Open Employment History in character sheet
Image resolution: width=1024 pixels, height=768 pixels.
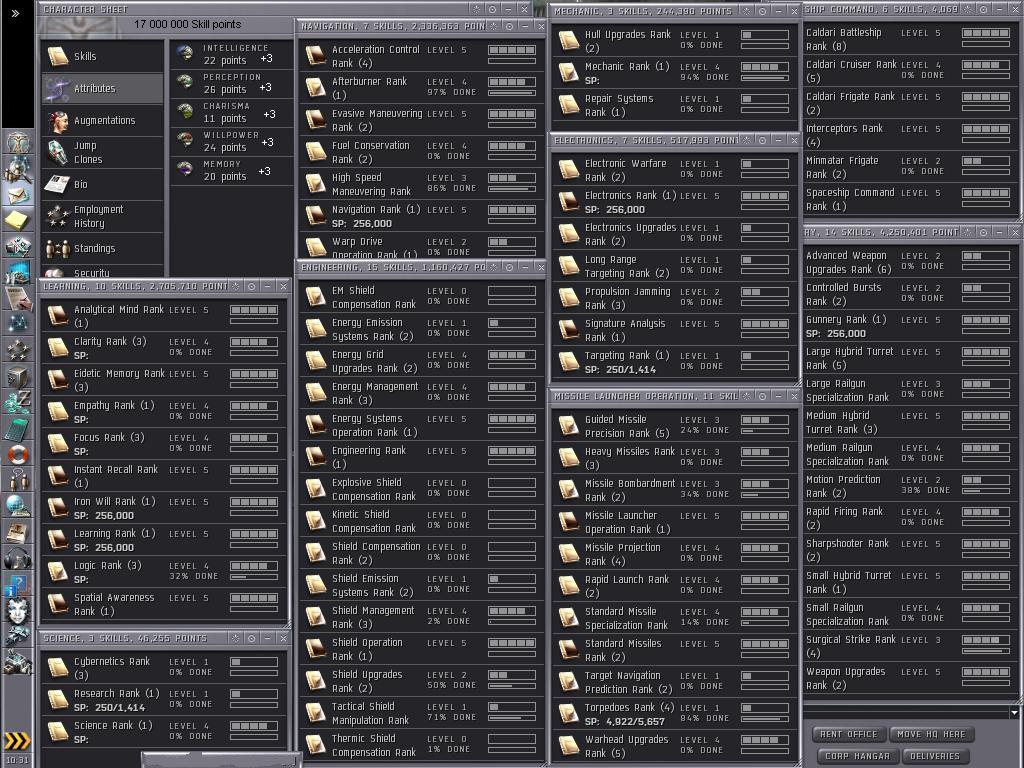103,216
